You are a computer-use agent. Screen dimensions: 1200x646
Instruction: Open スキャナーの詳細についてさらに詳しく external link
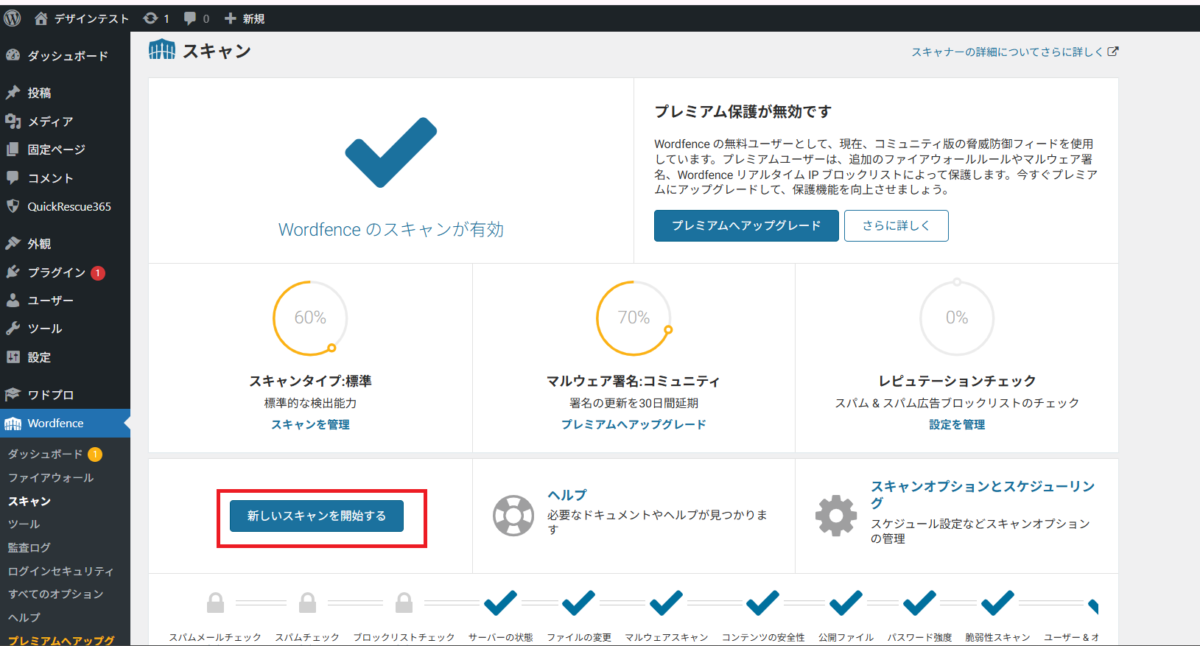1014,52
